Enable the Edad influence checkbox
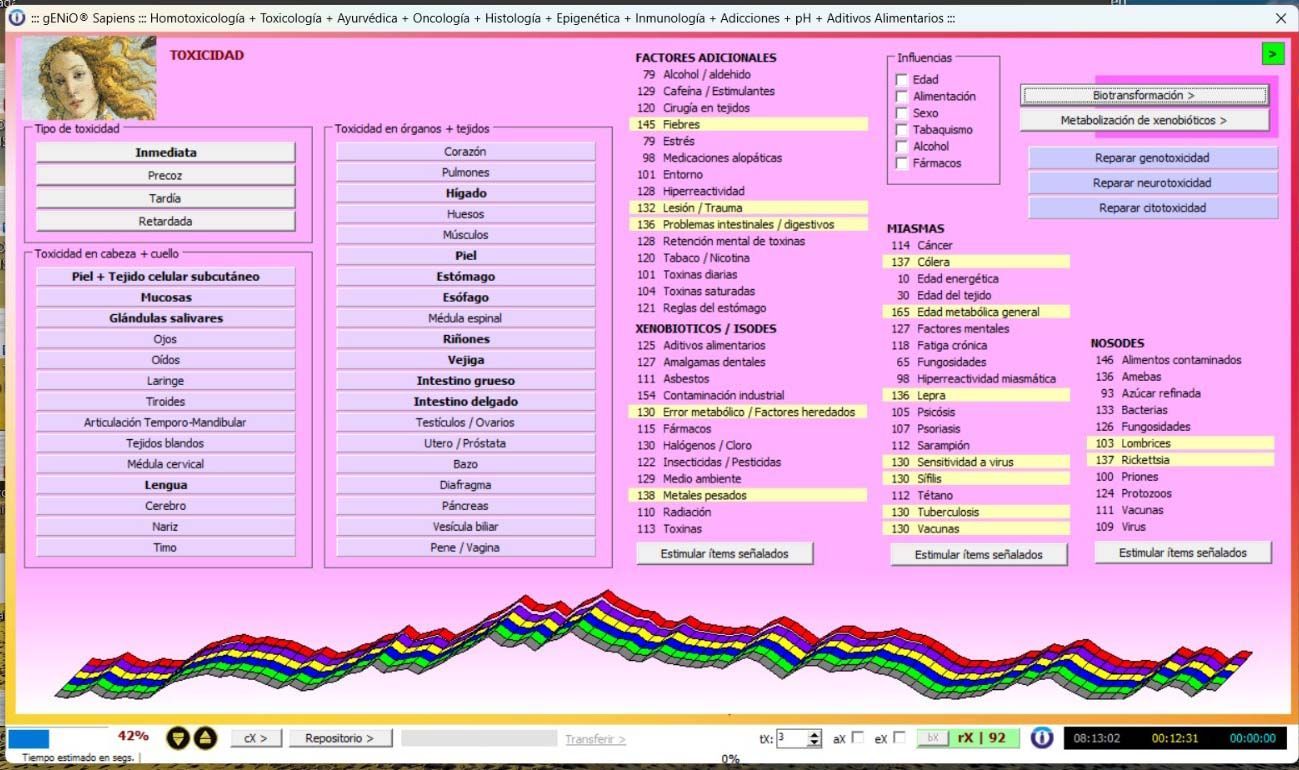 902,80
